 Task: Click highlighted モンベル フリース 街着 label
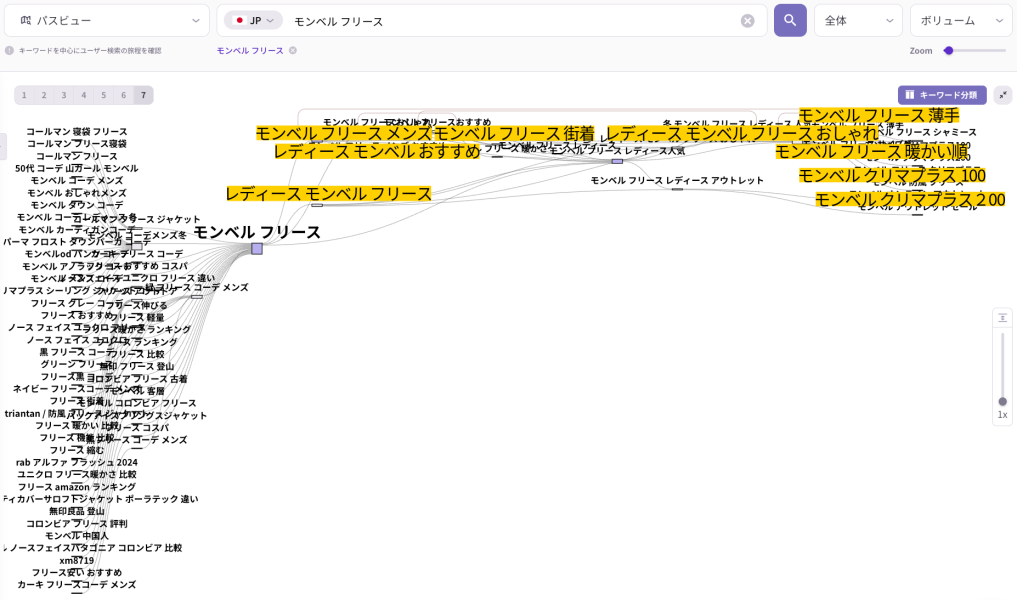pos(513,134)
